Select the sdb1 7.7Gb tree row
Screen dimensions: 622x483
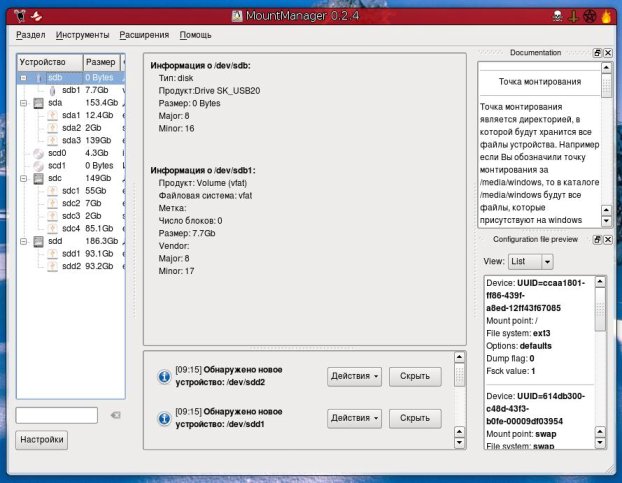coord(71,90)
